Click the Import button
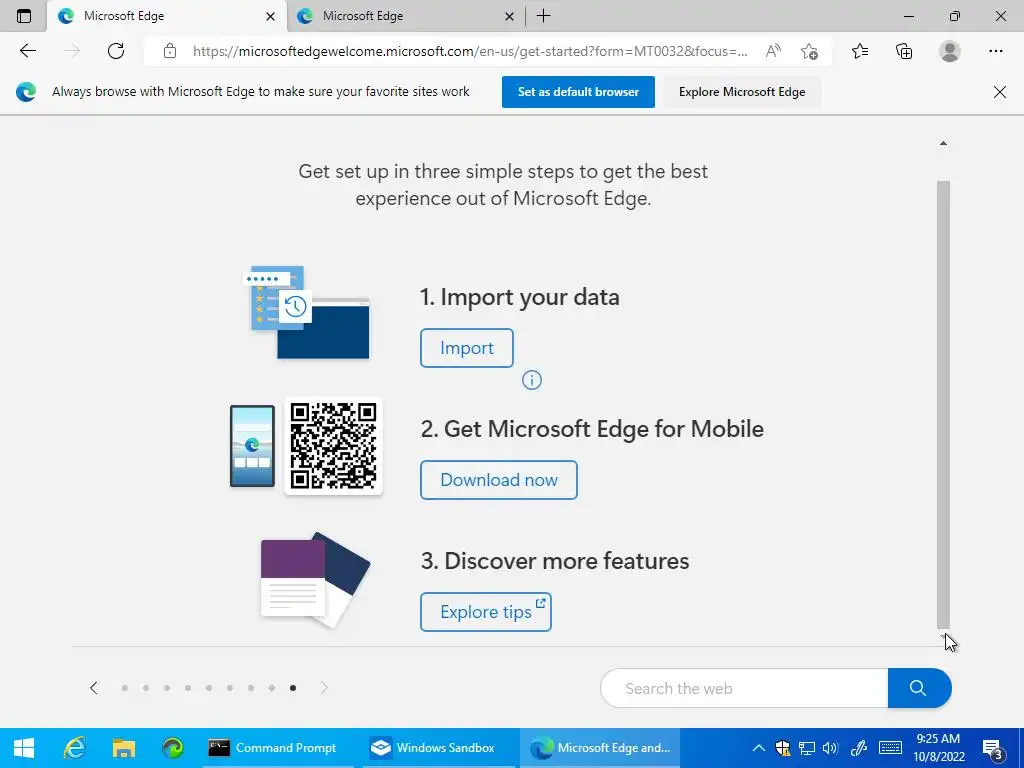 [466, 348]
